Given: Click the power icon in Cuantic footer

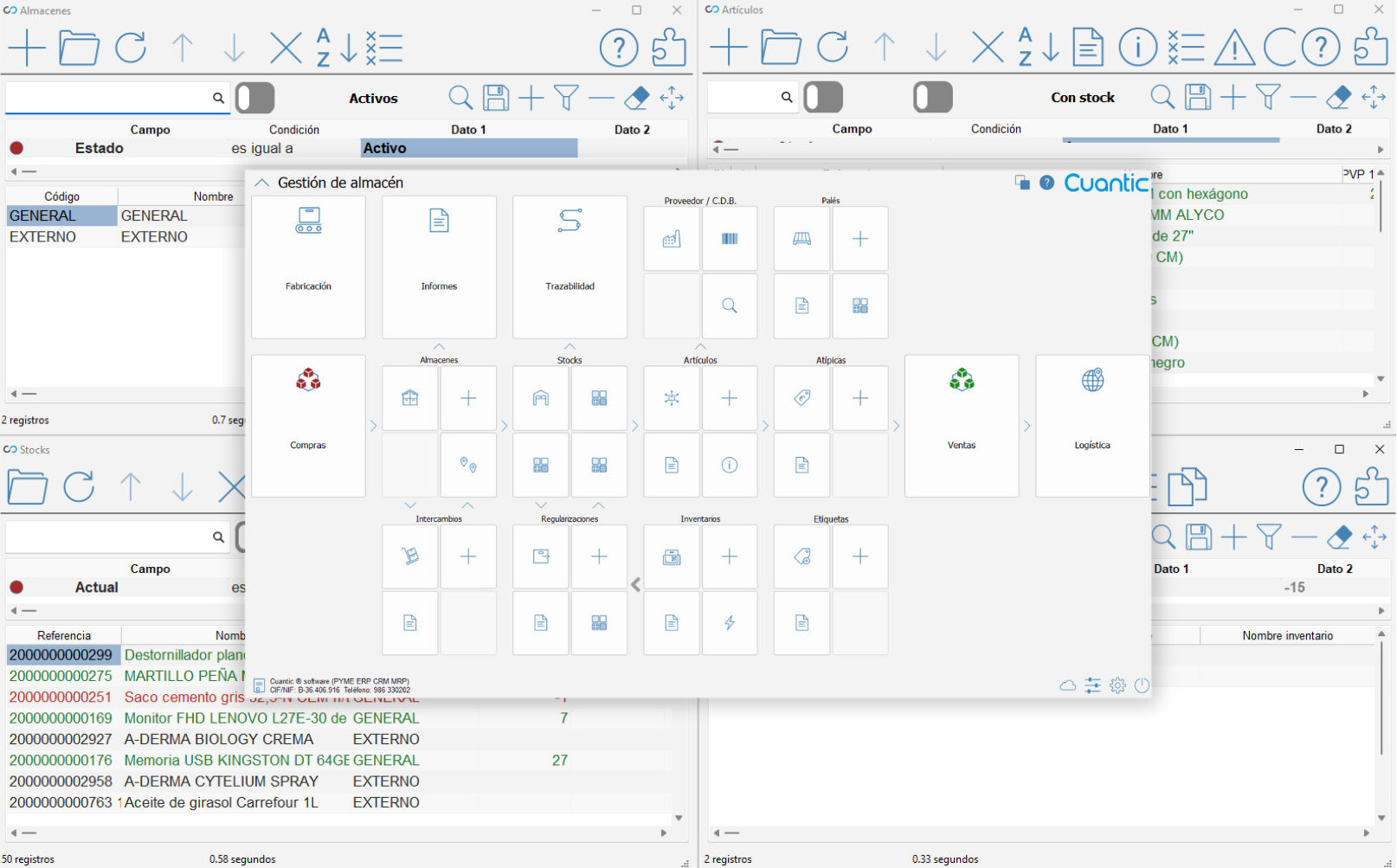Looking at the screenshot, I should tap(1142, 685).
